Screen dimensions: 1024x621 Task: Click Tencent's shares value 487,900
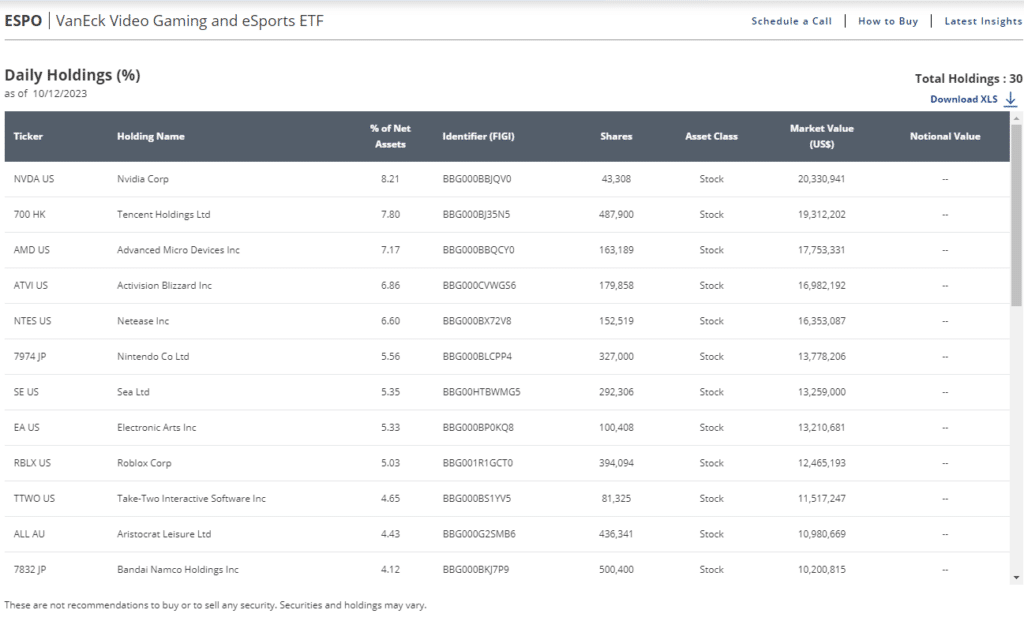(616, 214)
